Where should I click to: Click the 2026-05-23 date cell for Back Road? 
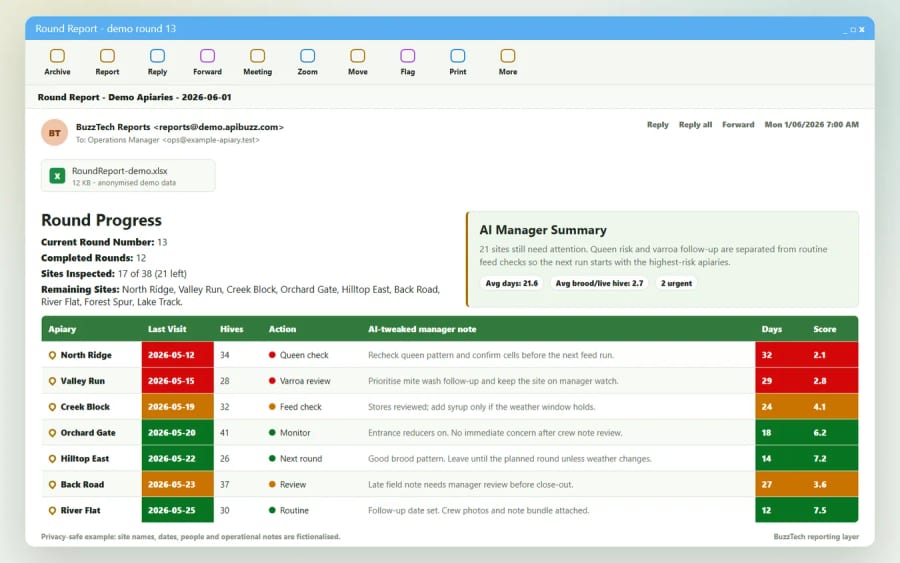tap(177, 484)
